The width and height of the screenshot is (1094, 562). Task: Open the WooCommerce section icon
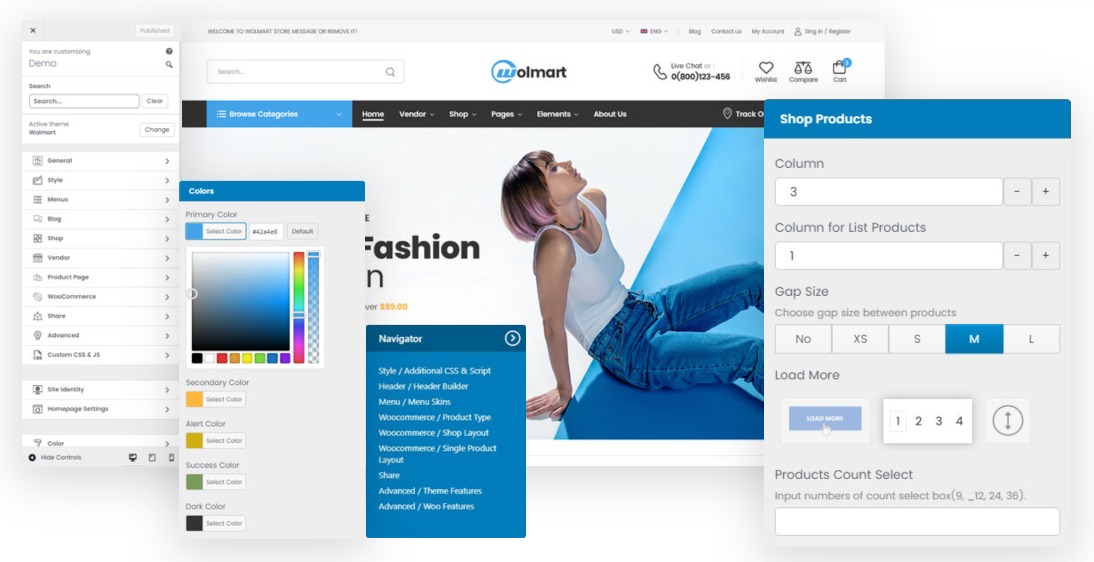click(x=38, y=297)
